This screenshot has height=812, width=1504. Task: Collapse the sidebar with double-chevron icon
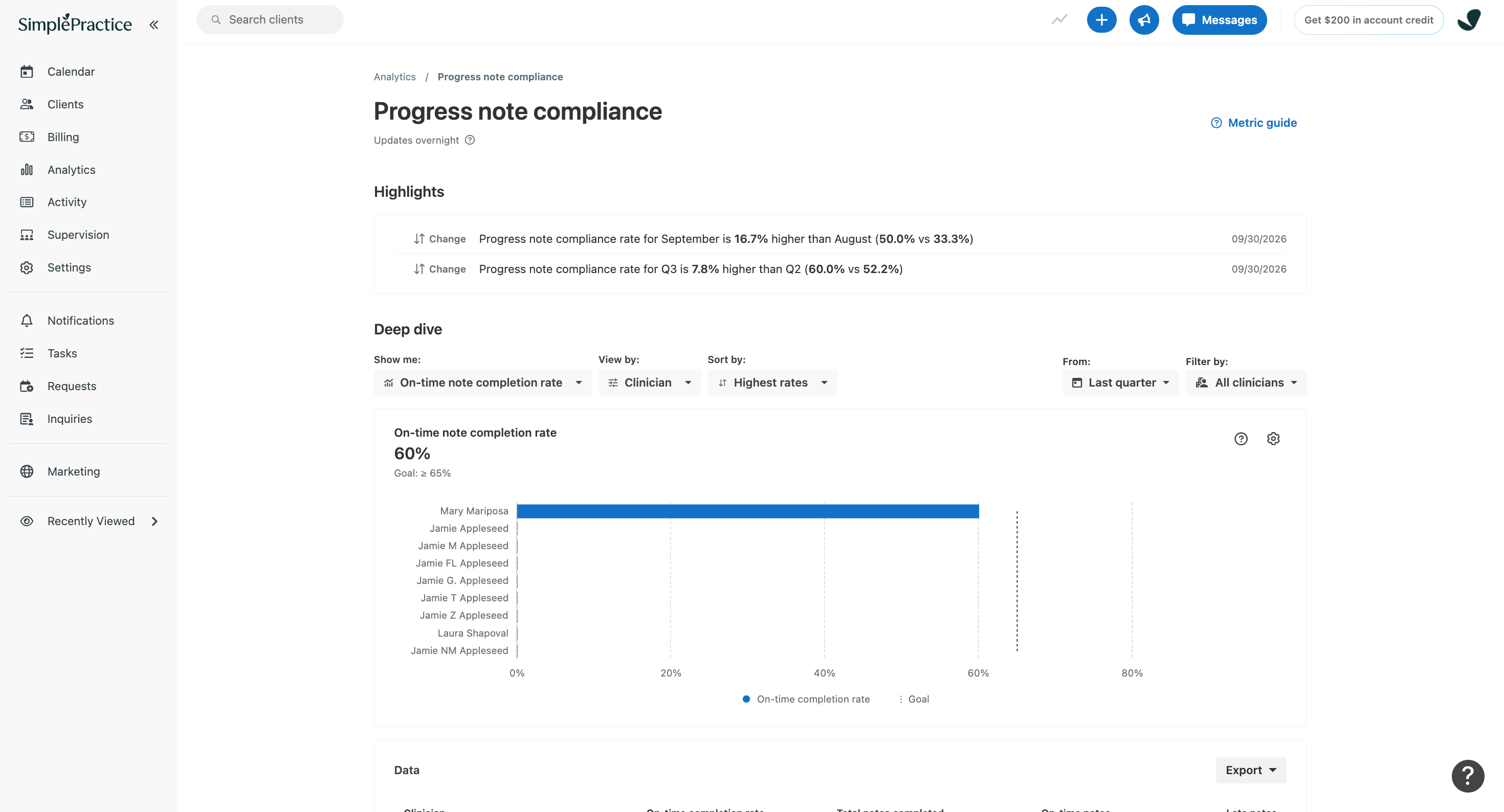pos(153,25)
